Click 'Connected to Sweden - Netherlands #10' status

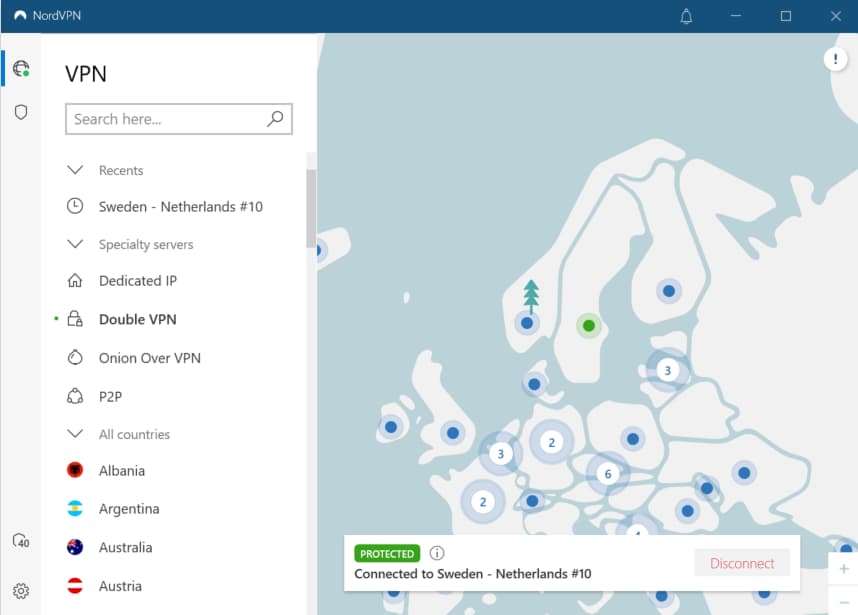click(x=473, y=573)
